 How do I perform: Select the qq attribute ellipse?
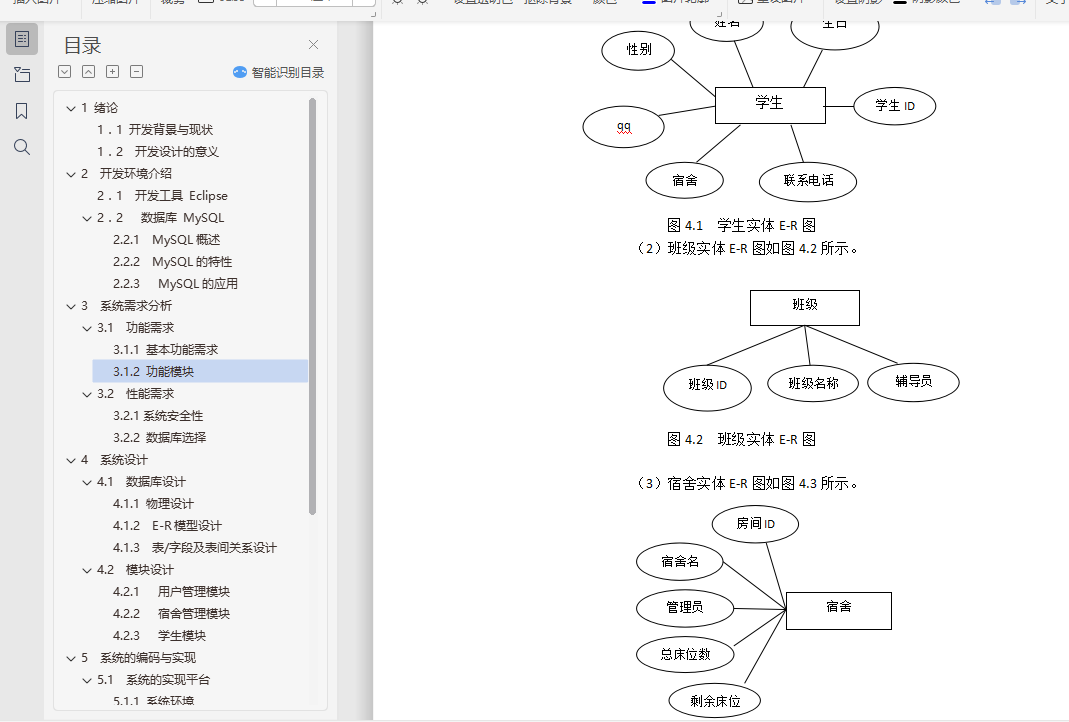coord(624,127)
